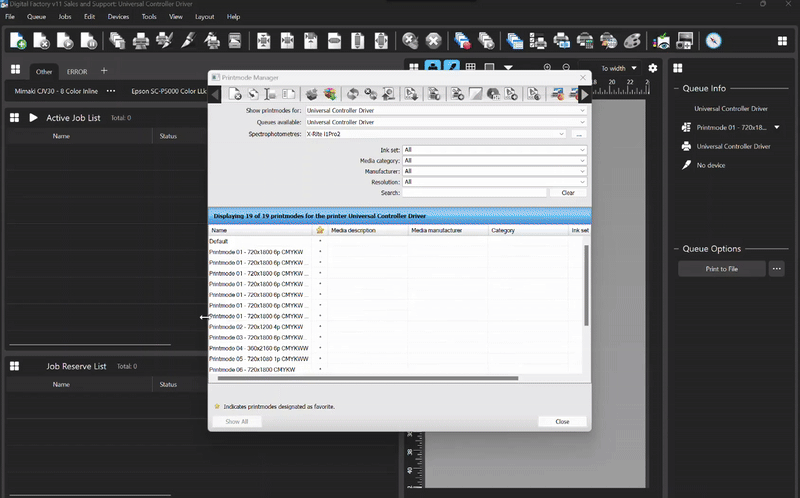Click the paint palette icon in main toolbar
800x498 pixels.
pos(632,41)
